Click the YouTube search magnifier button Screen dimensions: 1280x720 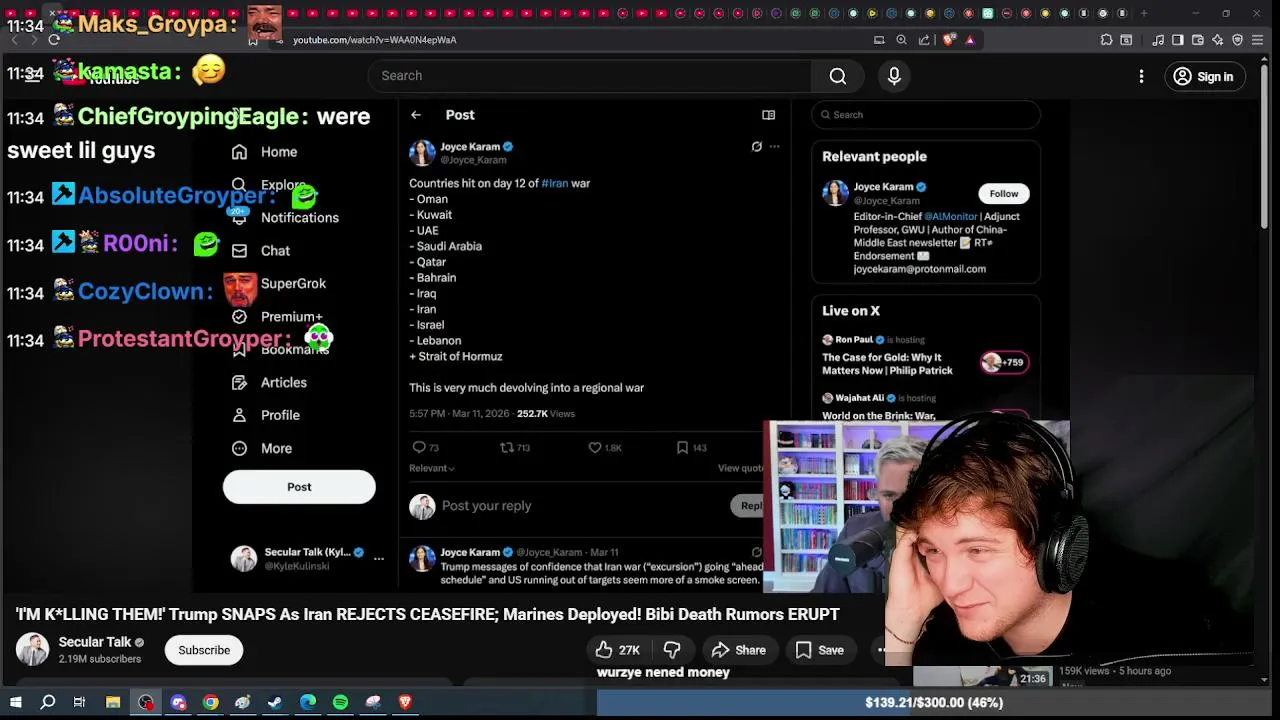pos(838,76)
